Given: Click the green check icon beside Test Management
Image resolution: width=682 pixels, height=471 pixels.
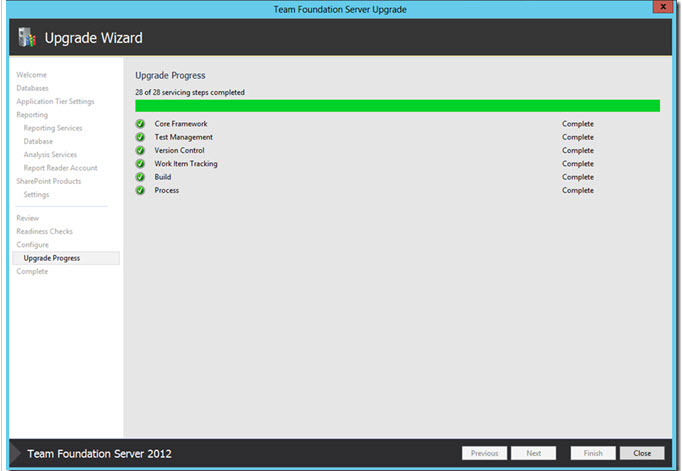Looking at the screenshot, I should 140,137.
